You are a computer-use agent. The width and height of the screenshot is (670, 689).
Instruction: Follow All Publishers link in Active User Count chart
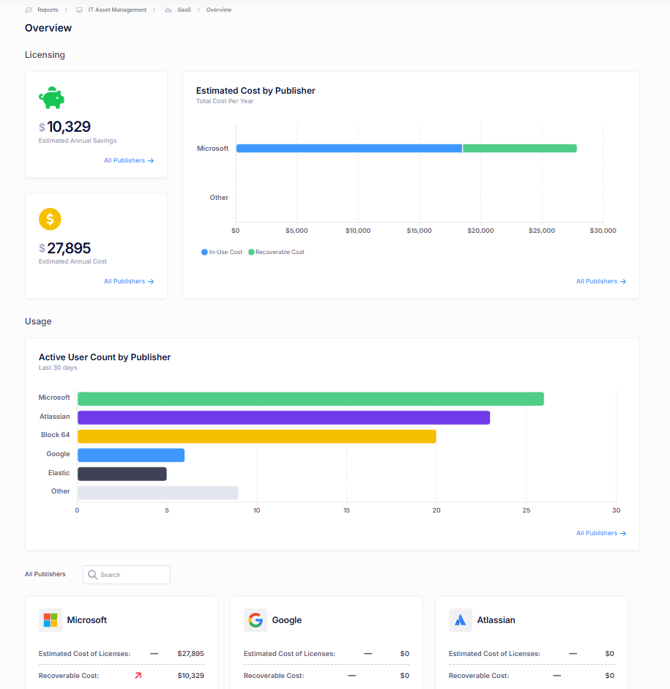tap(600, 533)
